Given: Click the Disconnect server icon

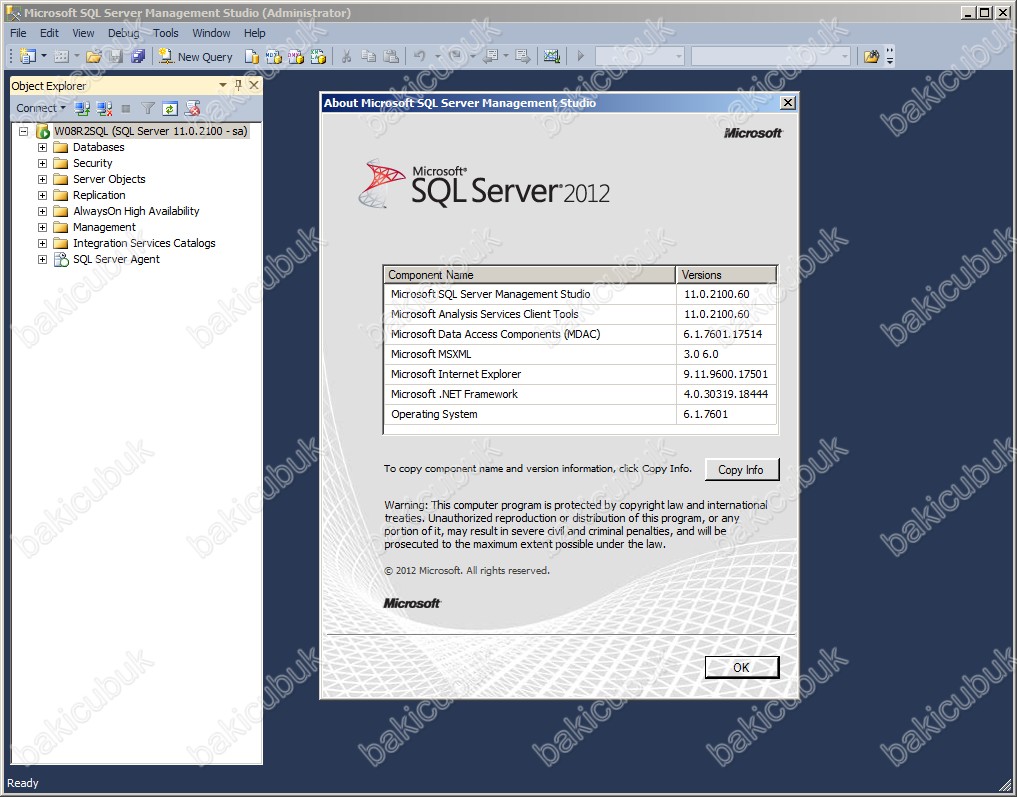Looking at the screenshot, I should click(104, 108).
